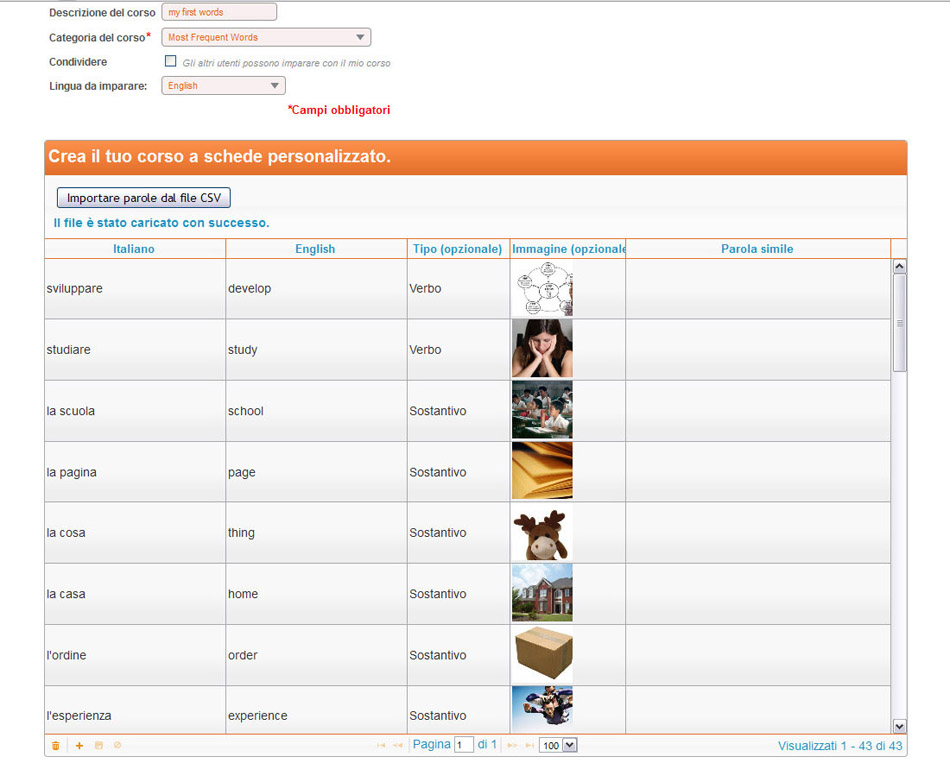
Task: Open the Categoria del corso dropdown
Action: (265, 37)
